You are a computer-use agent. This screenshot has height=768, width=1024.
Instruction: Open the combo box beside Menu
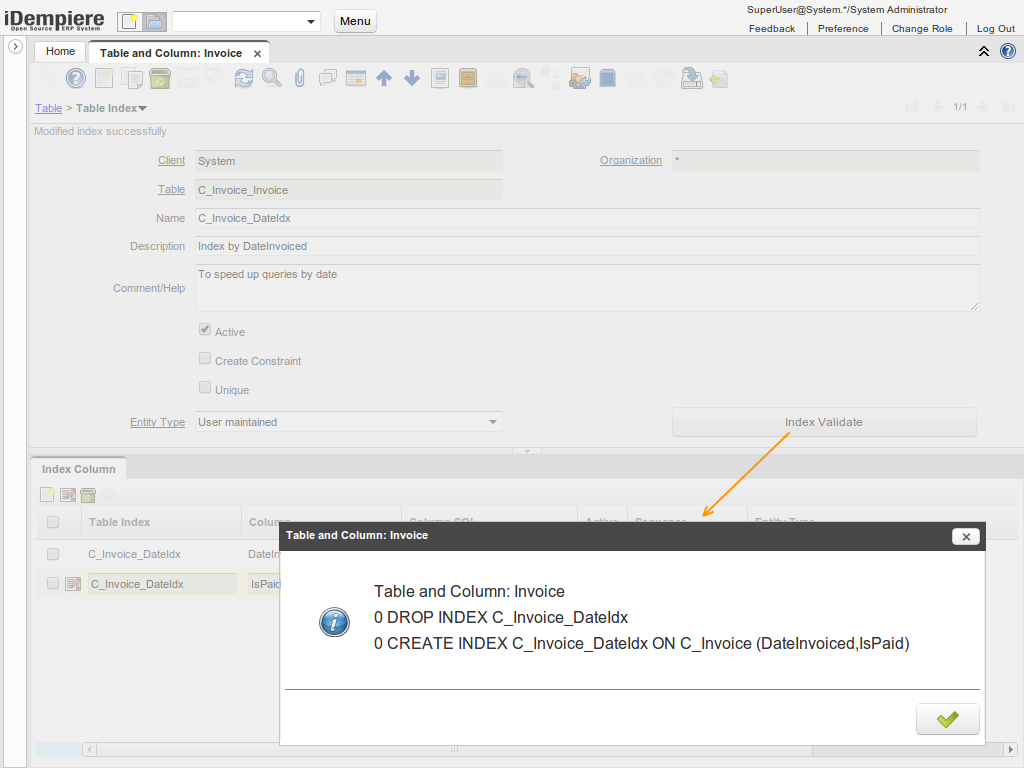311,21
